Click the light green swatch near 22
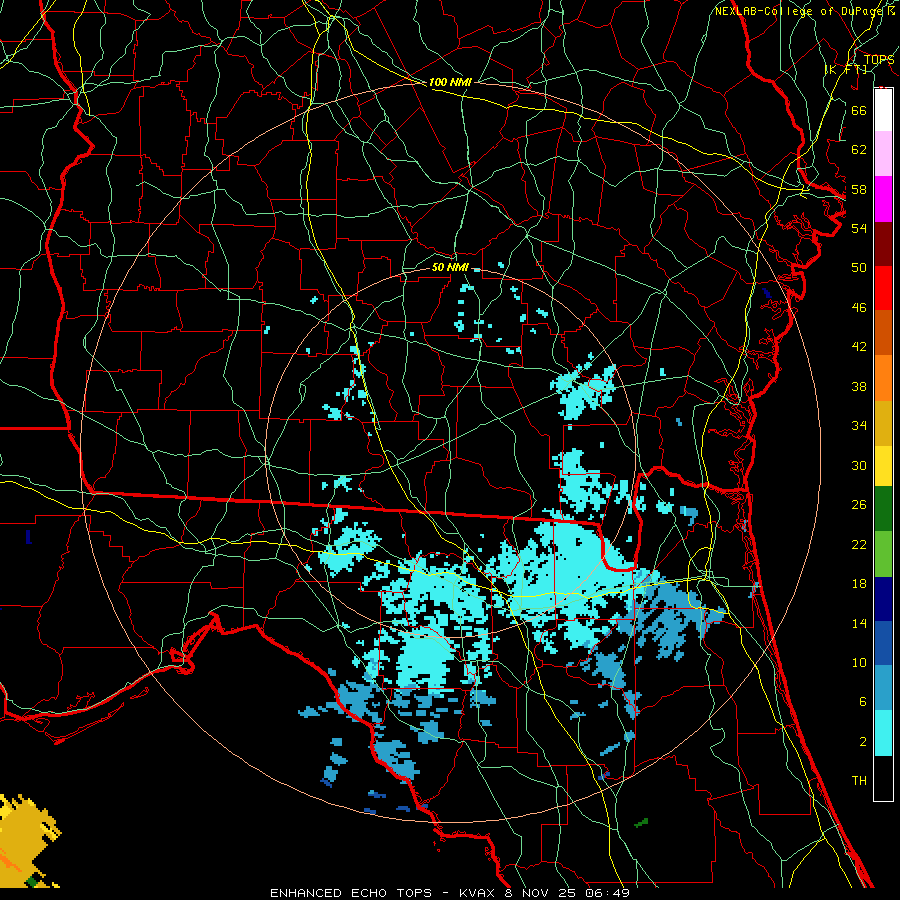The height and width of the screenshot is (900, 900). click(883, 554)
